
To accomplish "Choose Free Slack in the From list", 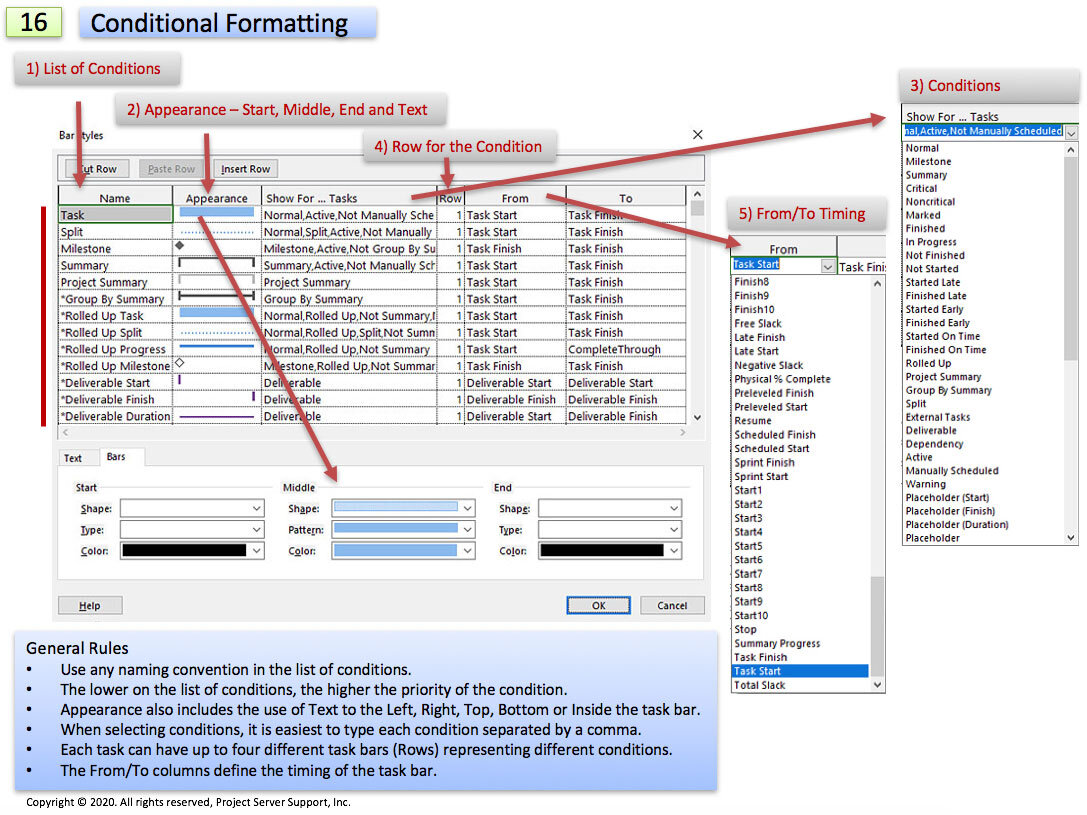I will (x=758, y=324).
